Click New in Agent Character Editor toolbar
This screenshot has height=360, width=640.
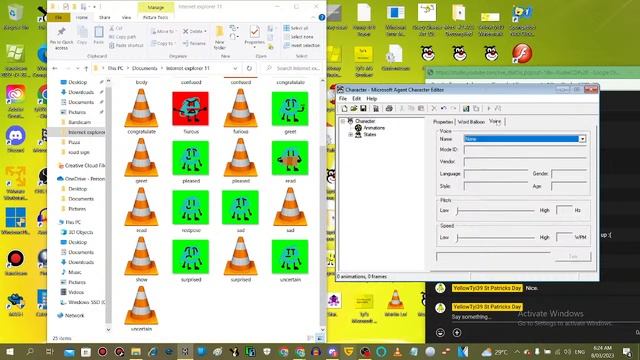[x=344, y=109]
